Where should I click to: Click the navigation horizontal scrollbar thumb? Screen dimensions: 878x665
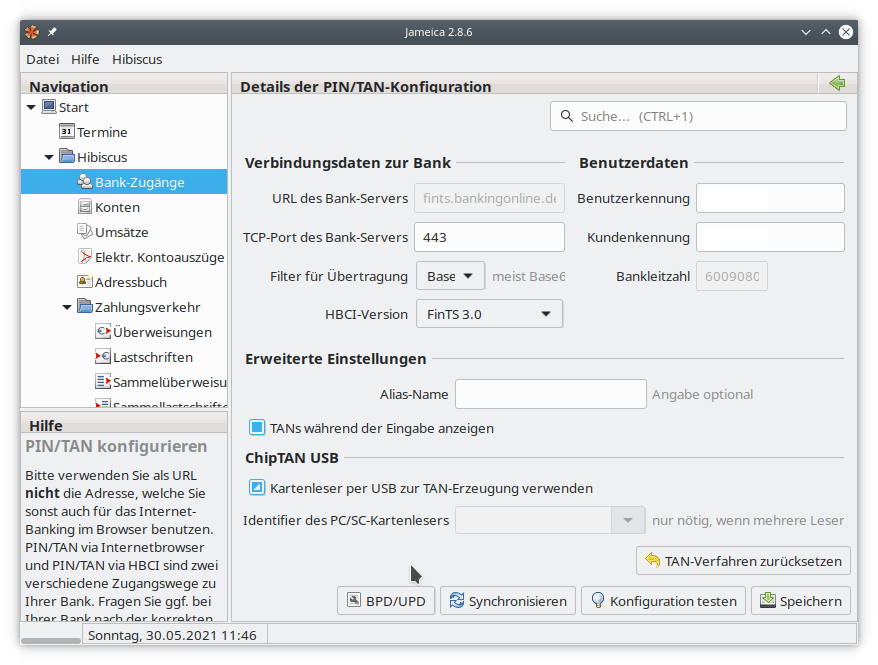51,640
